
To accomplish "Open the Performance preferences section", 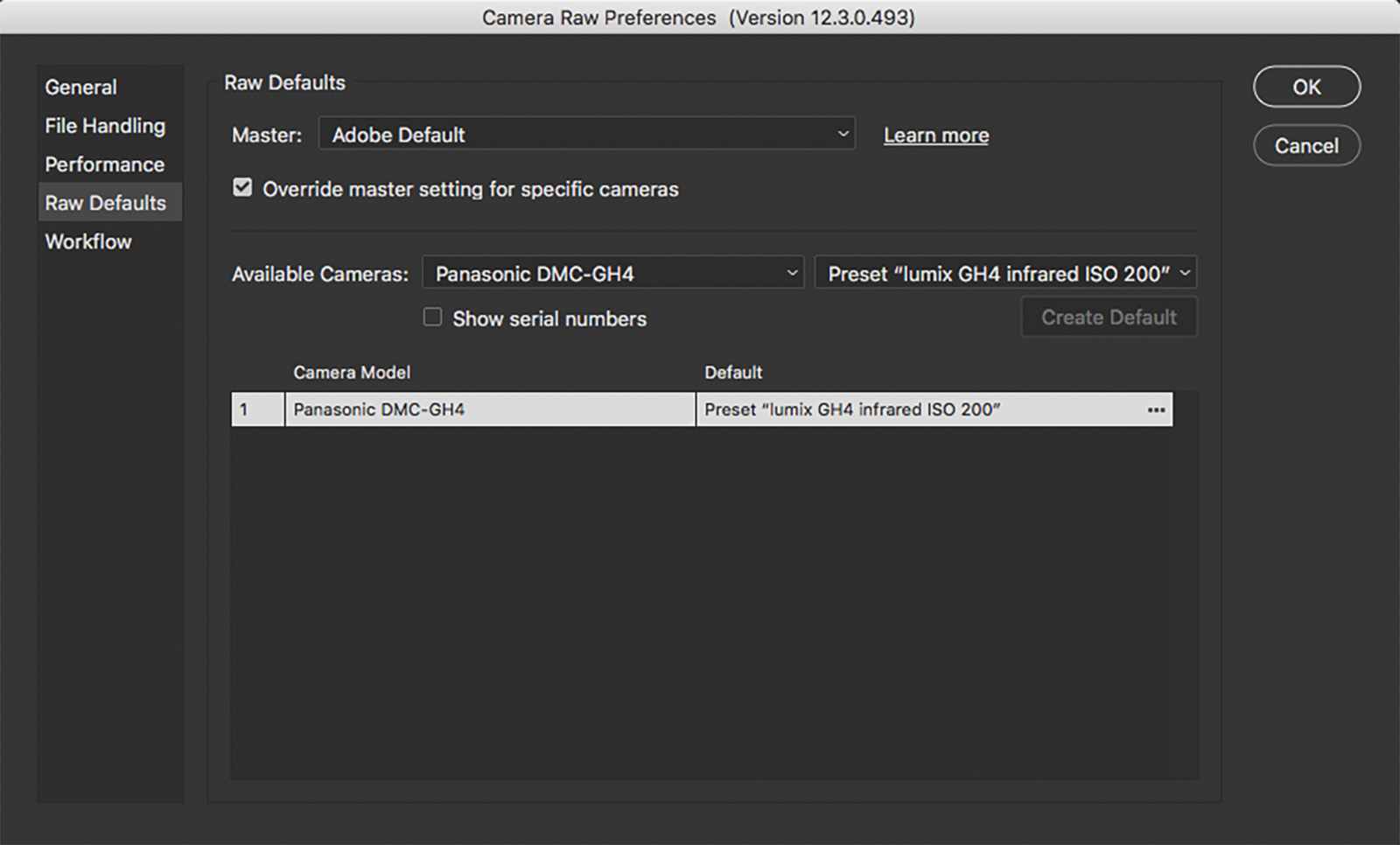I will (105, 164).
